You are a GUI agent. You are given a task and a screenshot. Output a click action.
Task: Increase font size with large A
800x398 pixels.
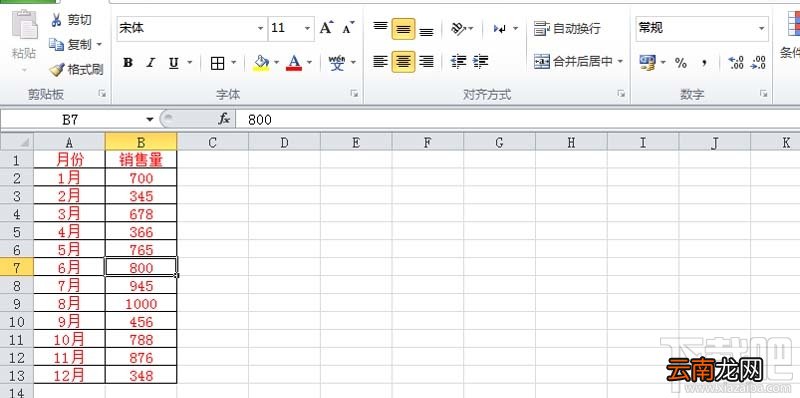[x=326, y=28]
